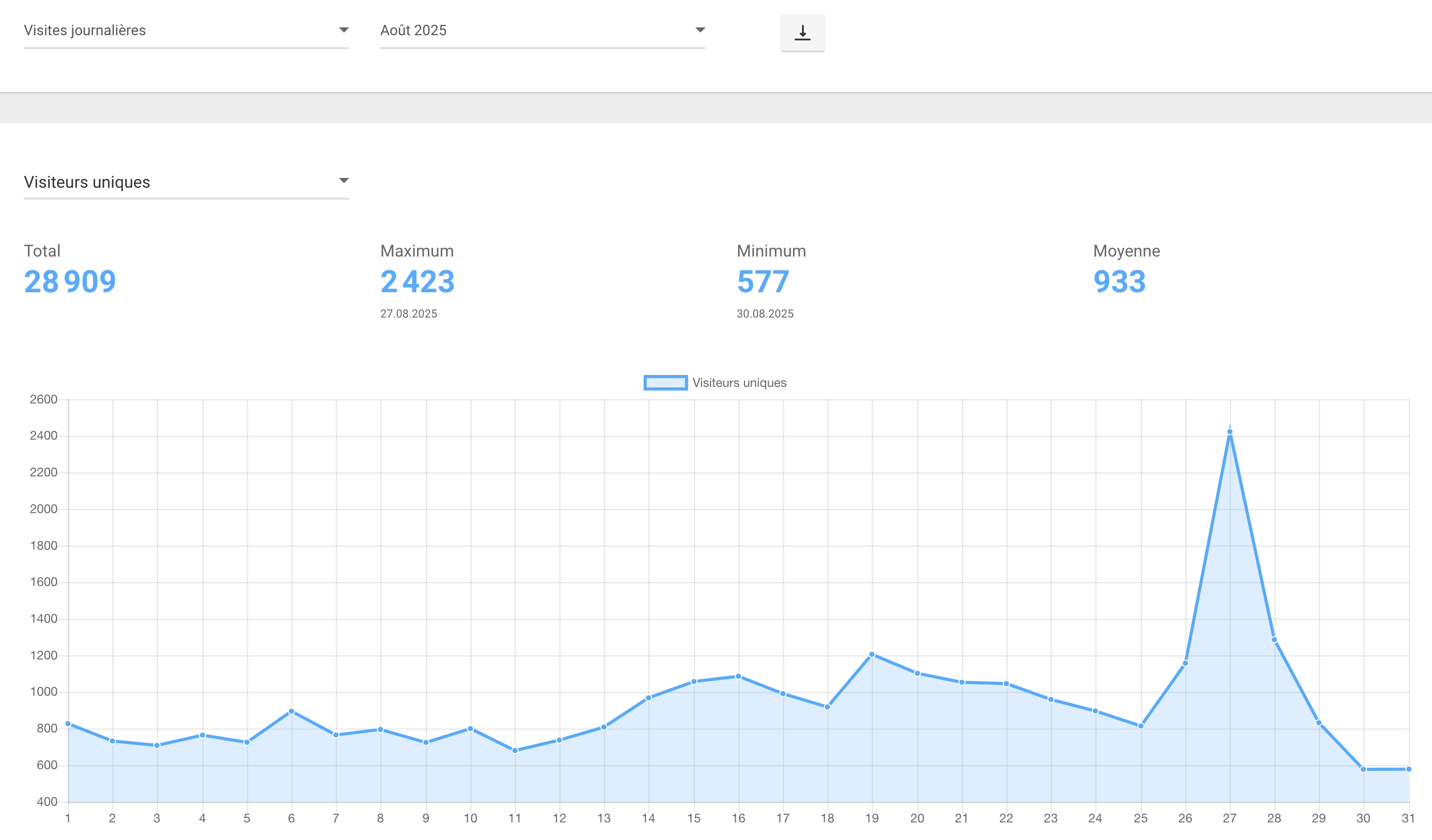Click the arrow beside Visites journalières
This screenshot has width=1432, height=840.
click(x=344, y=30)
